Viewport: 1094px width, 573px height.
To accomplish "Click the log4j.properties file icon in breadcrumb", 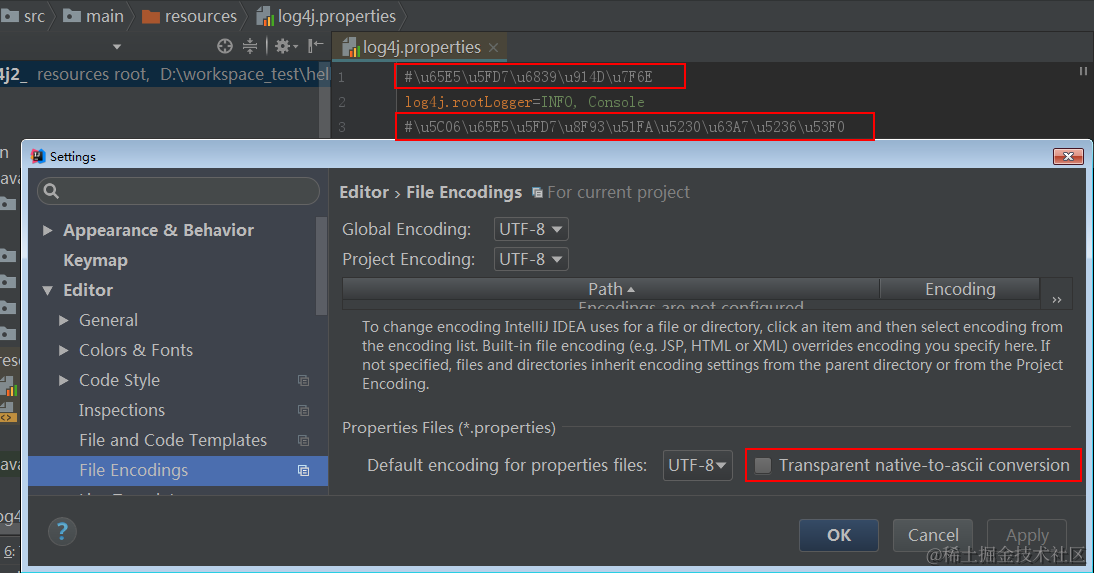I will coord(265,16).
